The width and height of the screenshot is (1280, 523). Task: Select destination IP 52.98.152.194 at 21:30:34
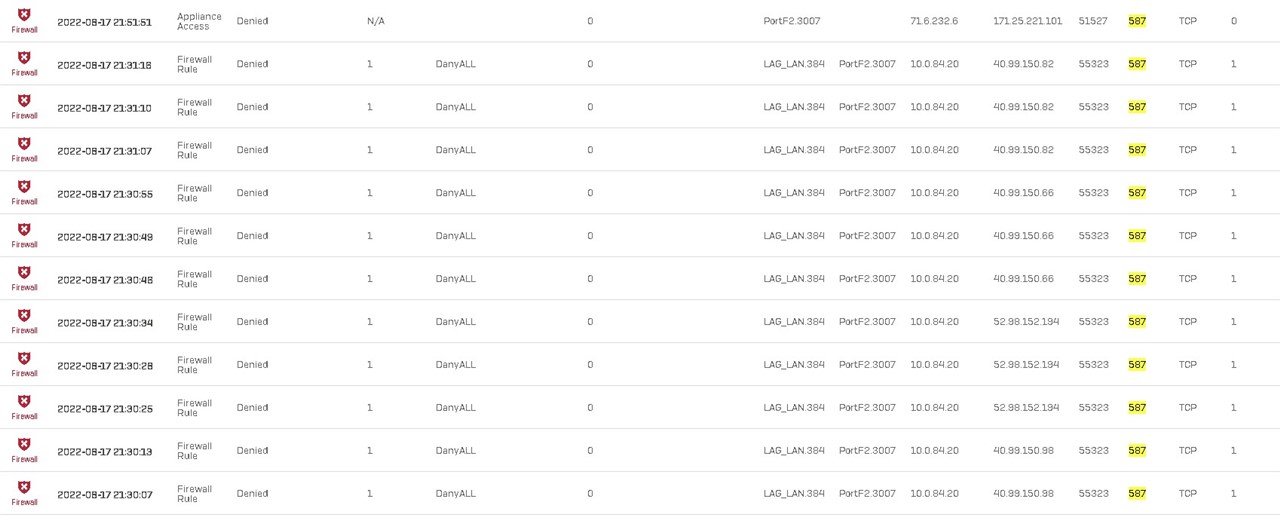click(x=1026, y=322)
